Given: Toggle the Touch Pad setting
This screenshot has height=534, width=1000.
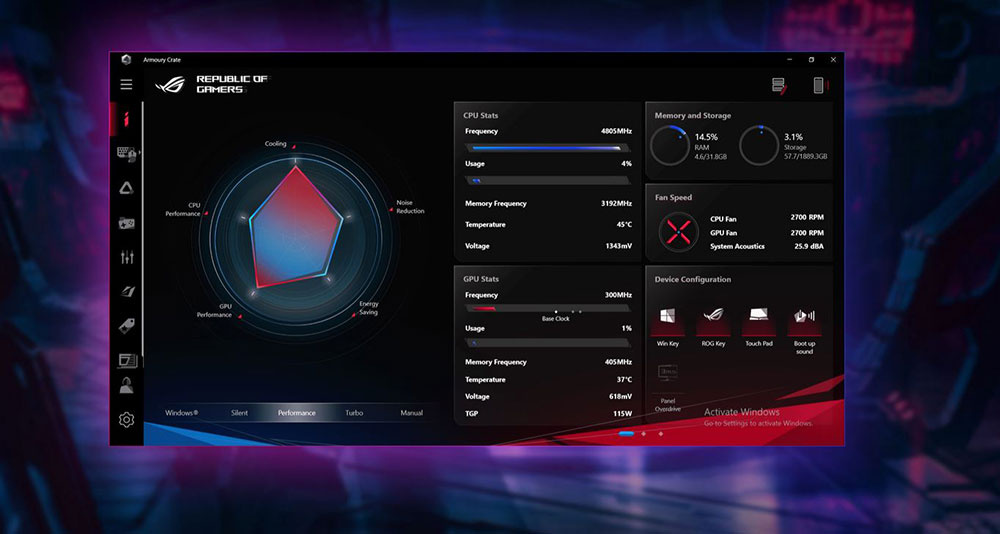Looking at the screenshot, I should pyautogui.click(x=759, y=325).
